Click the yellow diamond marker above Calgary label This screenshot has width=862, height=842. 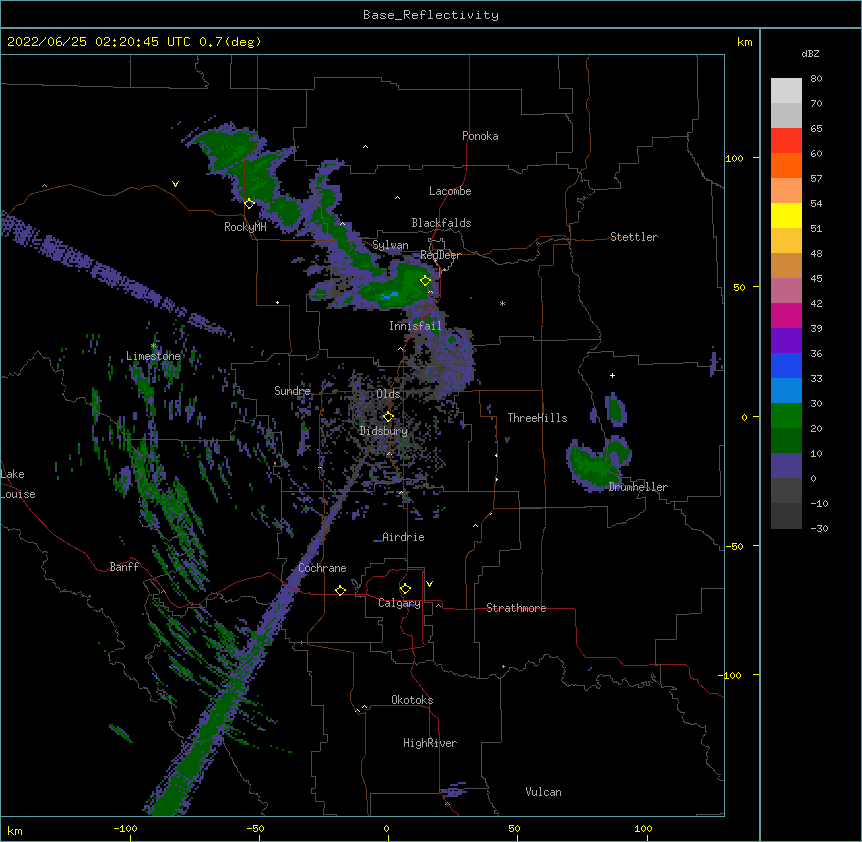(x=405, y=589)
